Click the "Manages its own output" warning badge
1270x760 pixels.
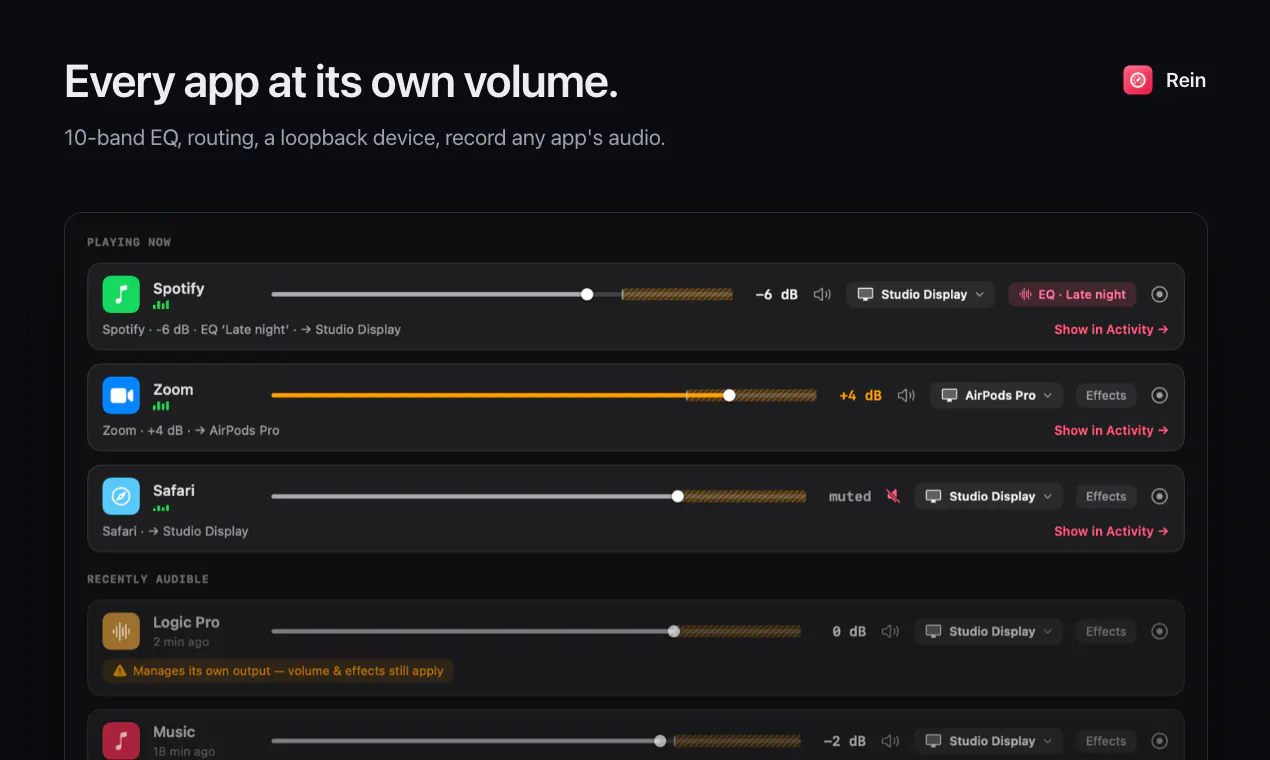[278, 671]
